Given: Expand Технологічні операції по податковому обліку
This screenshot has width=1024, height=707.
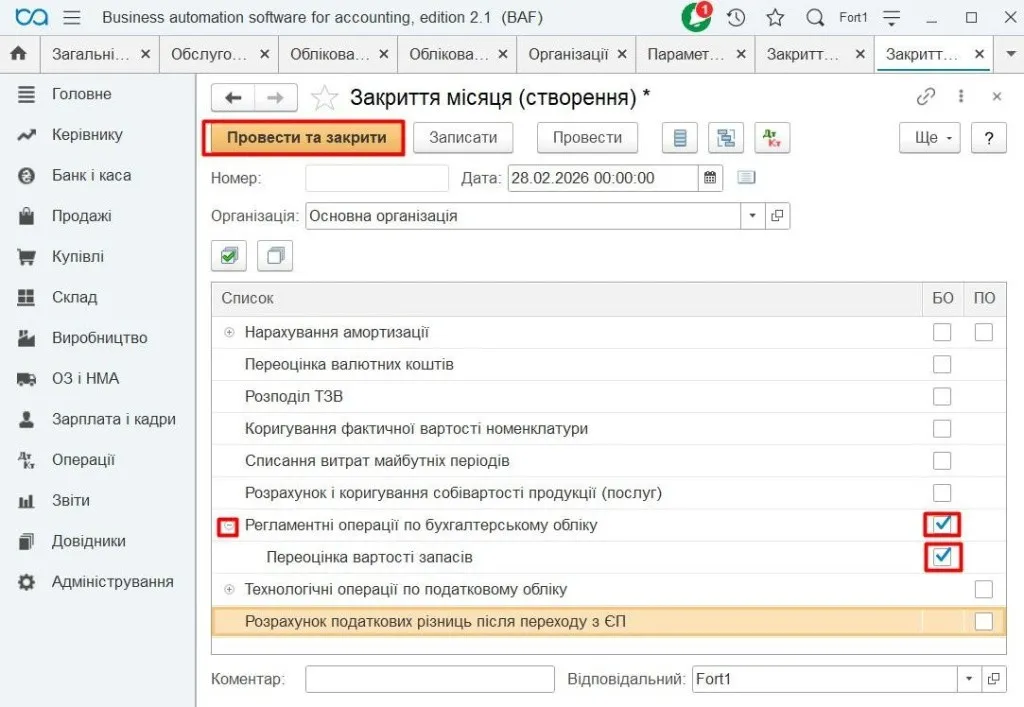Looking at the screenshot, I should [229, 589].
